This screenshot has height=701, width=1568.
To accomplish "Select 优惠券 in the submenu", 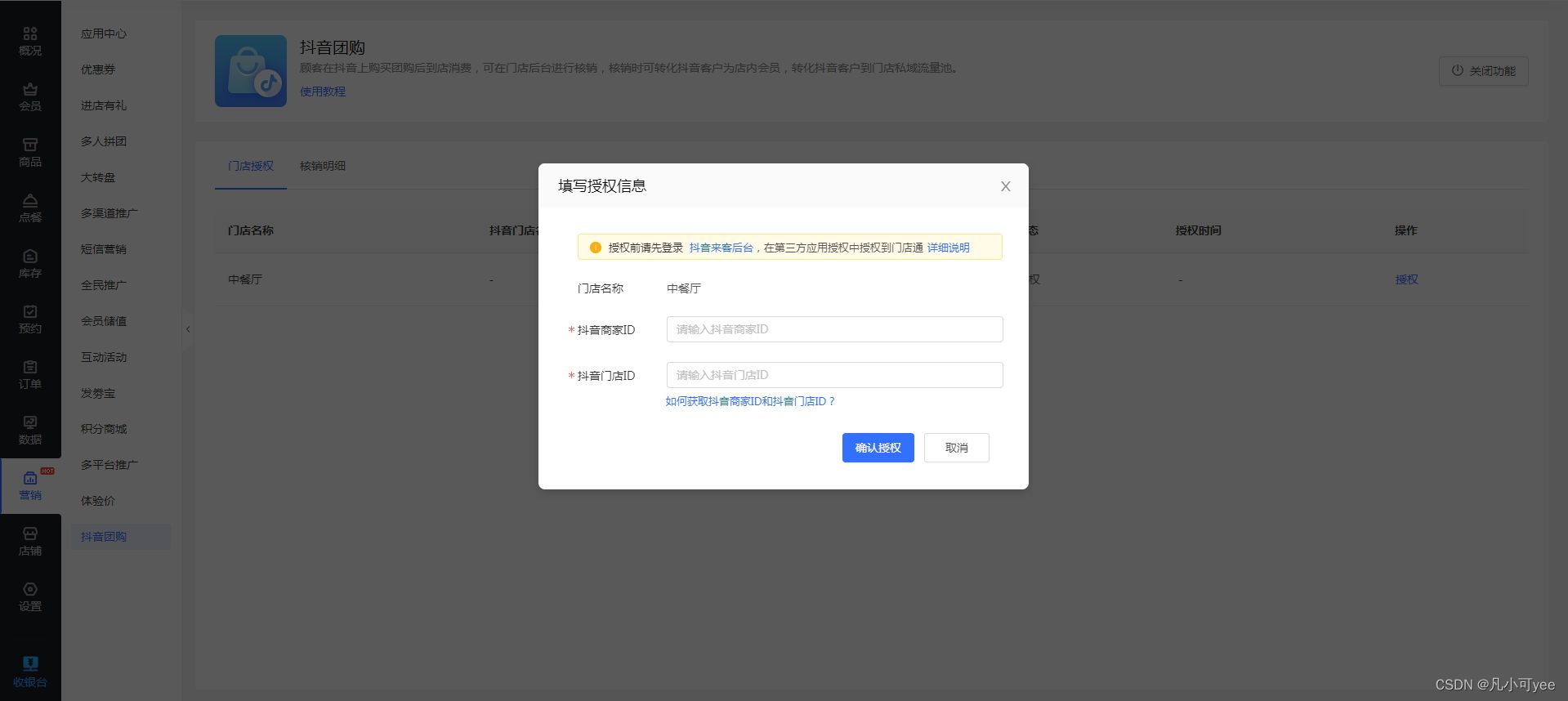I will [98, 69].
